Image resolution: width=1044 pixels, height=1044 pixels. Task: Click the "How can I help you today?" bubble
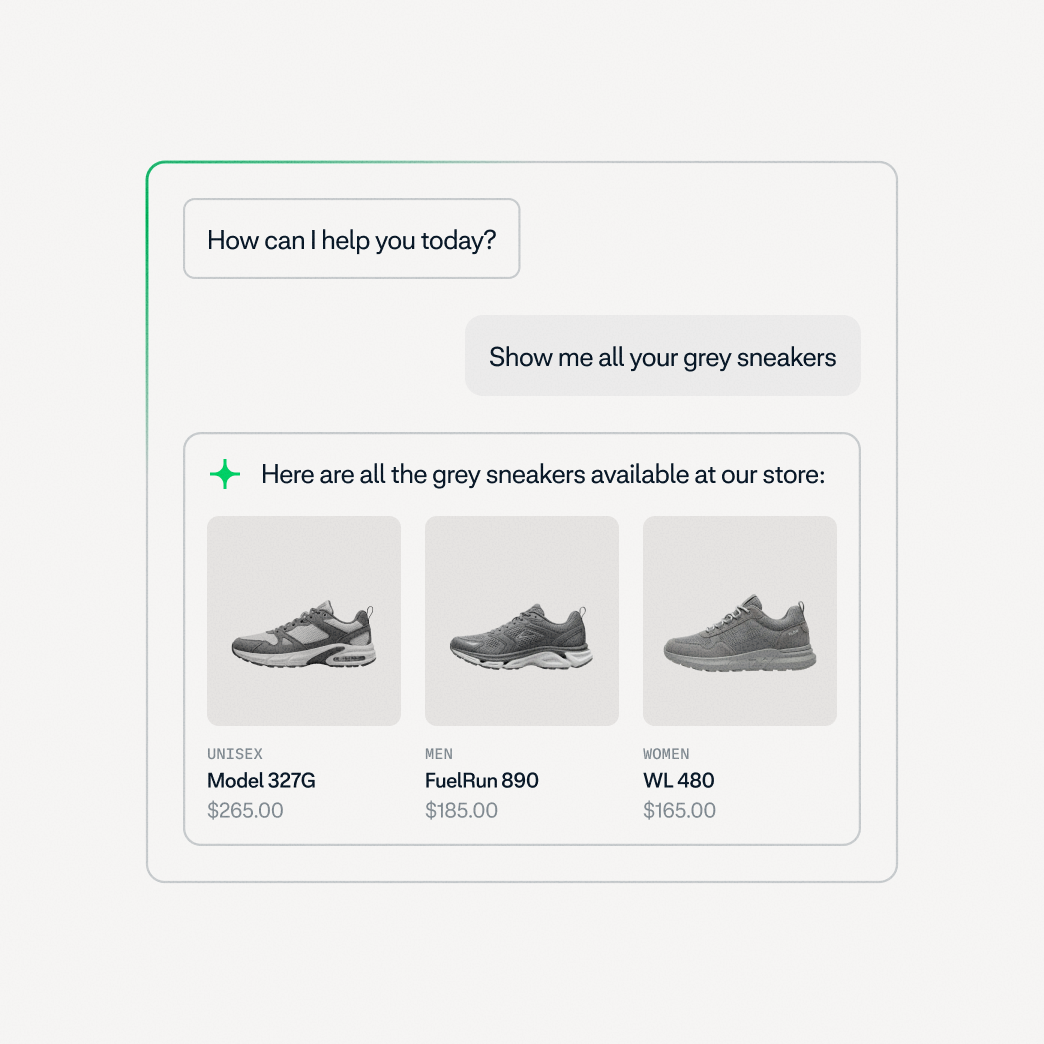(351, 239)
